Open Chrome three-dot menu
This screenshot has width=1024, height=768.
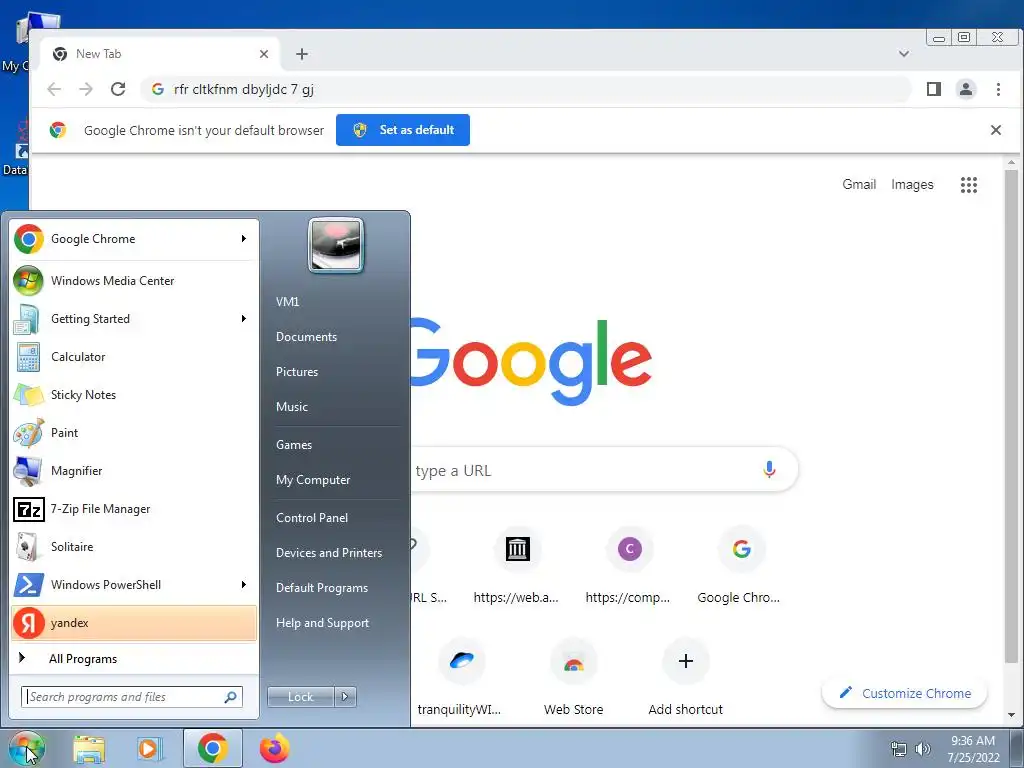[998, 89]
